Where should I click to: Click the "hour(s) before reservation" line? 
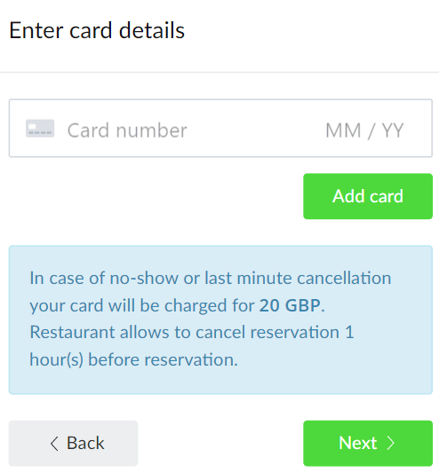[134, 360]
